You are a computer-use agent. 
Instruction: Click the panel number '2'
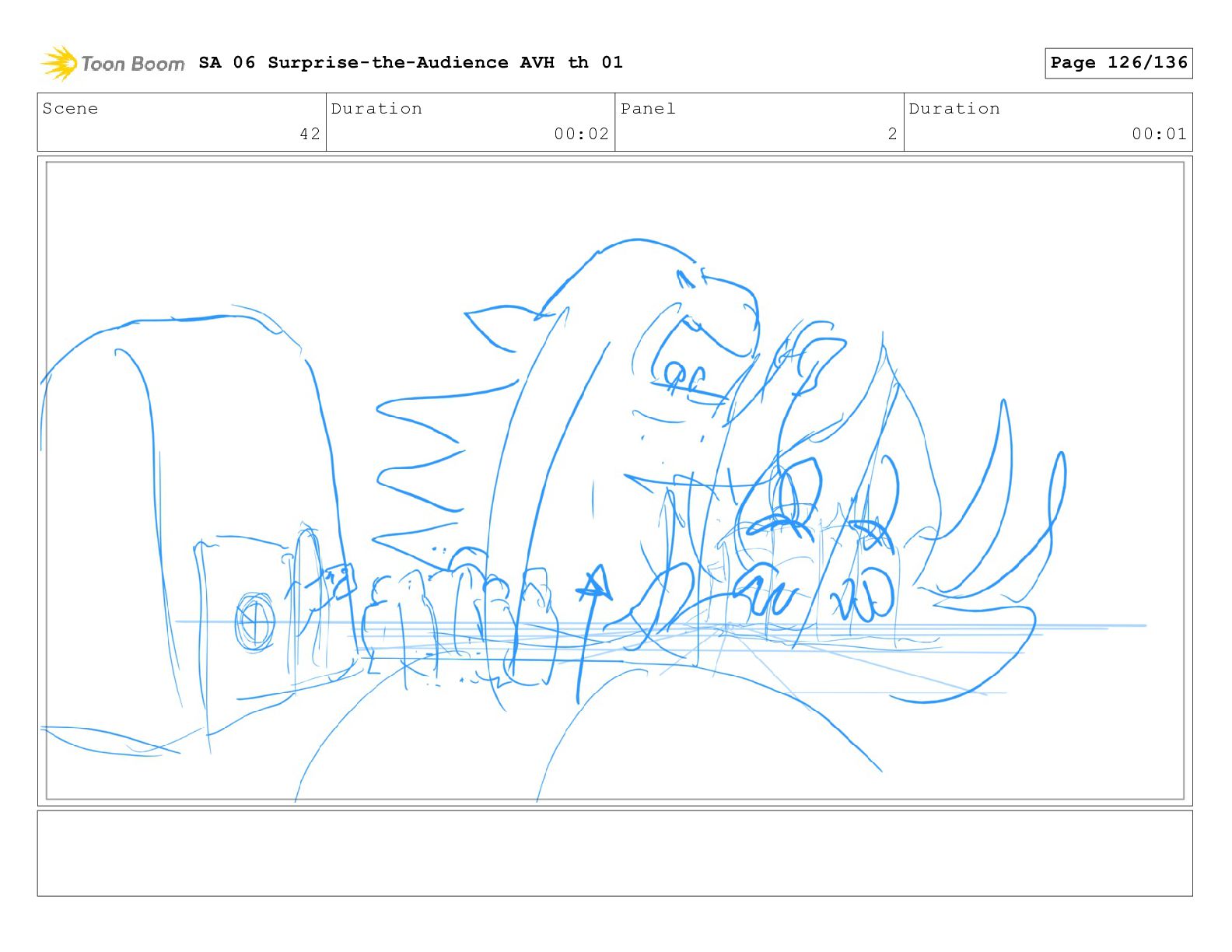click(893, 134)
